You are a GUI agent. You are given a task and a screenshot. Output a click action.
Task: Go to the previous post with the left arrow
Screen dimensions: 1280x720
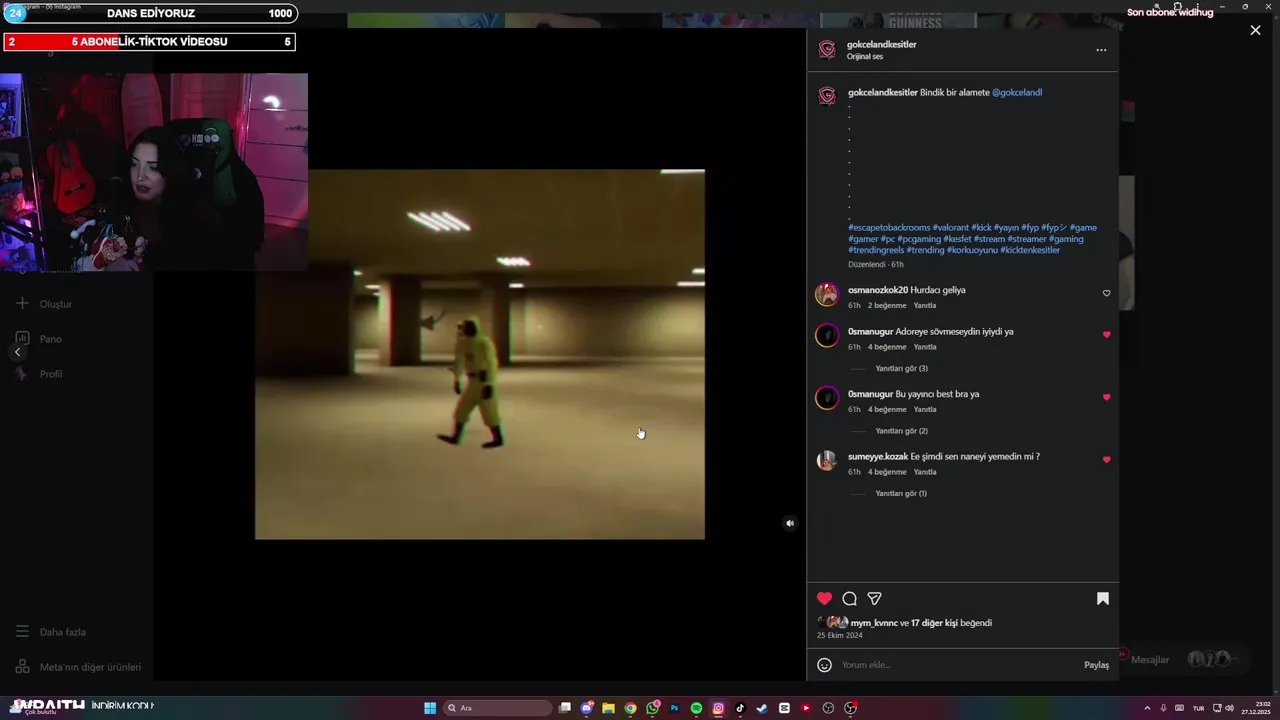click(17, 352)
